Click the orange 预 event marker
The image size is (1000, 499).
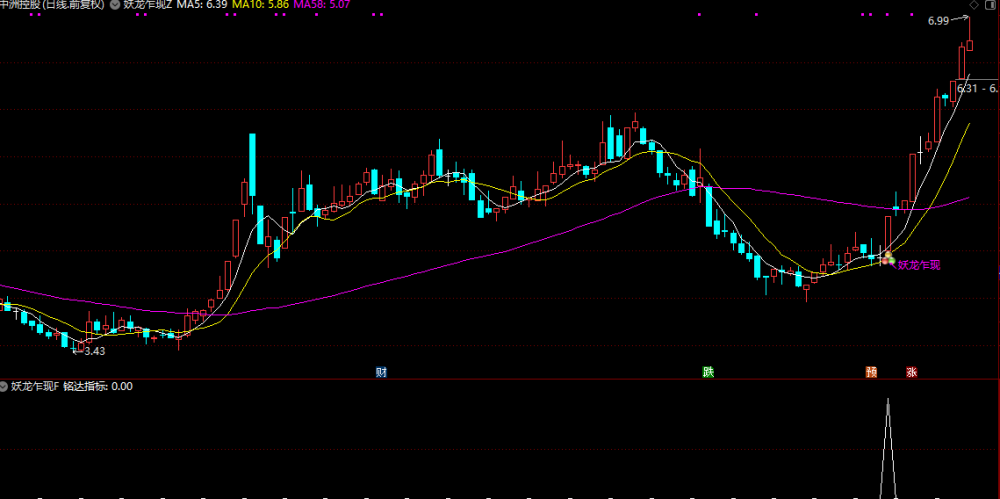point(871,373)
